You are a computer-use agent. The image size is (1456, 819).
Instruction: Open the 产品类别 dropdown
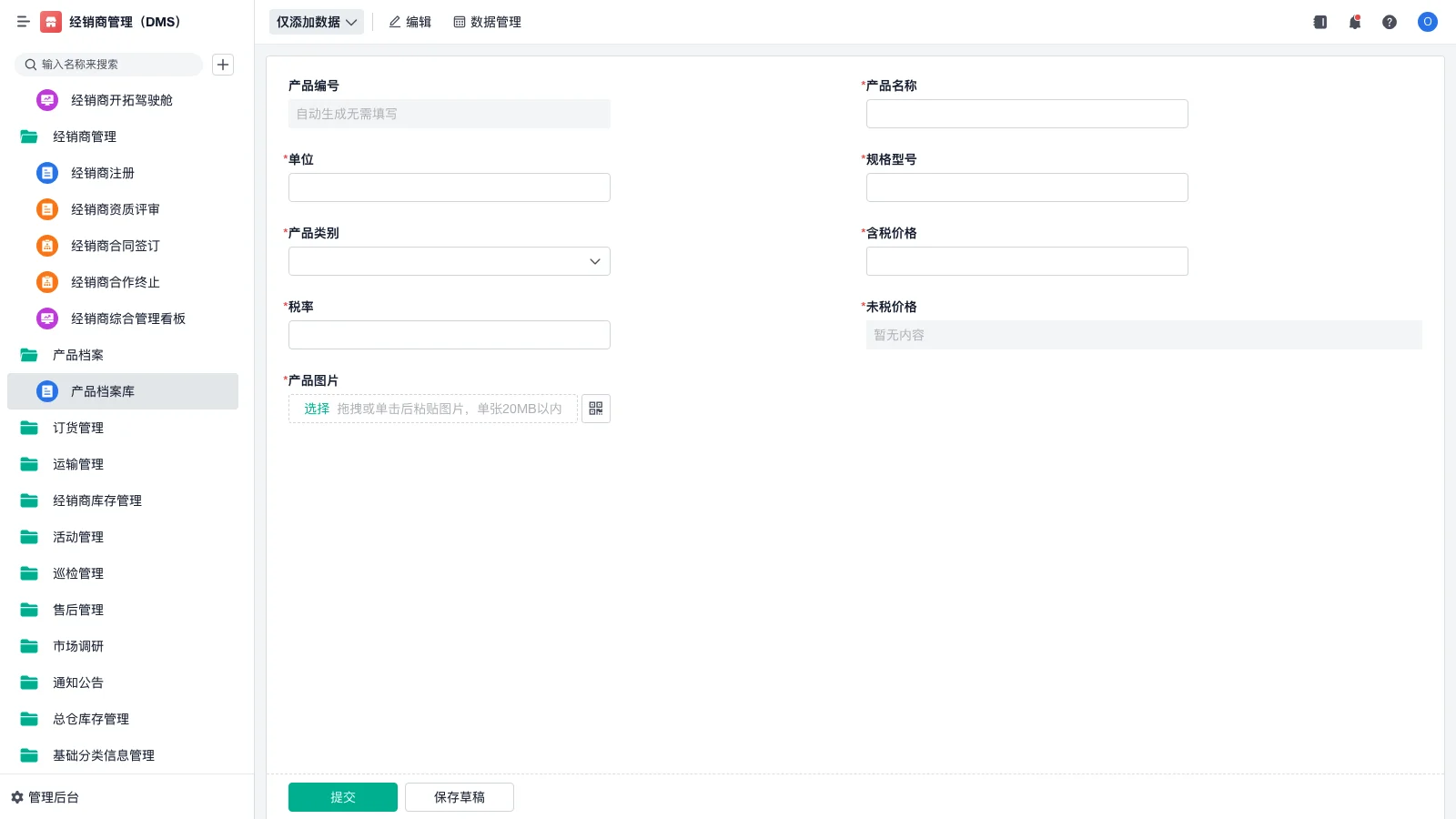[449, 261]
